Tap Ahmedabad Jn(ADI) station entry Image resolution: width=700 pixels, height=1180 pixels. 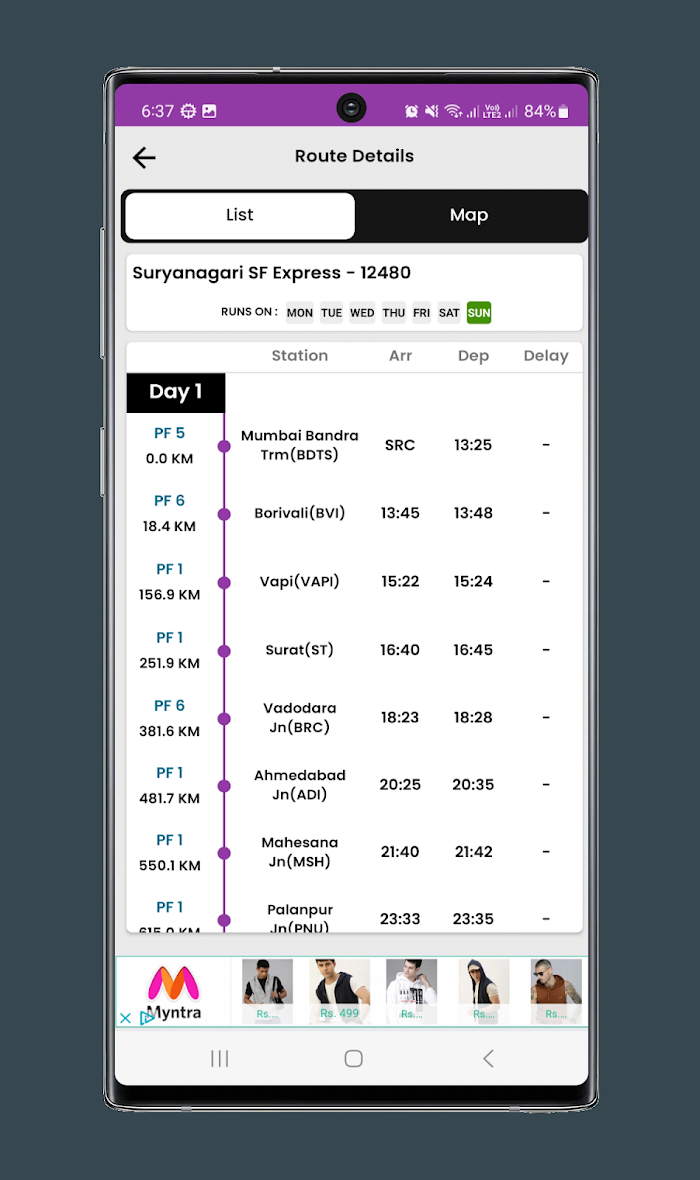click(300, 785)
